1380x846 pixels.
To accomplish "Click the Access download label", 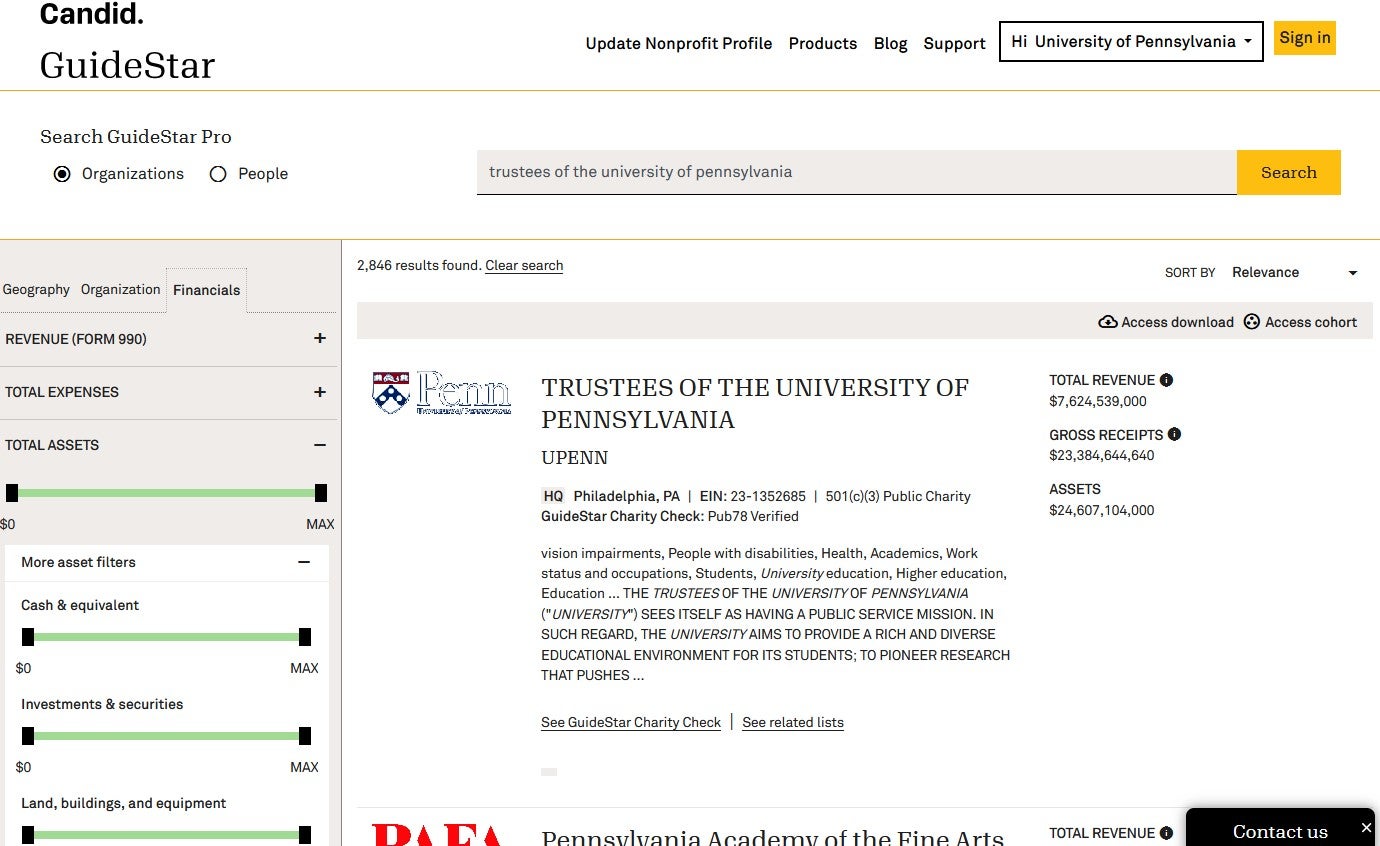I will (1177, 322).
